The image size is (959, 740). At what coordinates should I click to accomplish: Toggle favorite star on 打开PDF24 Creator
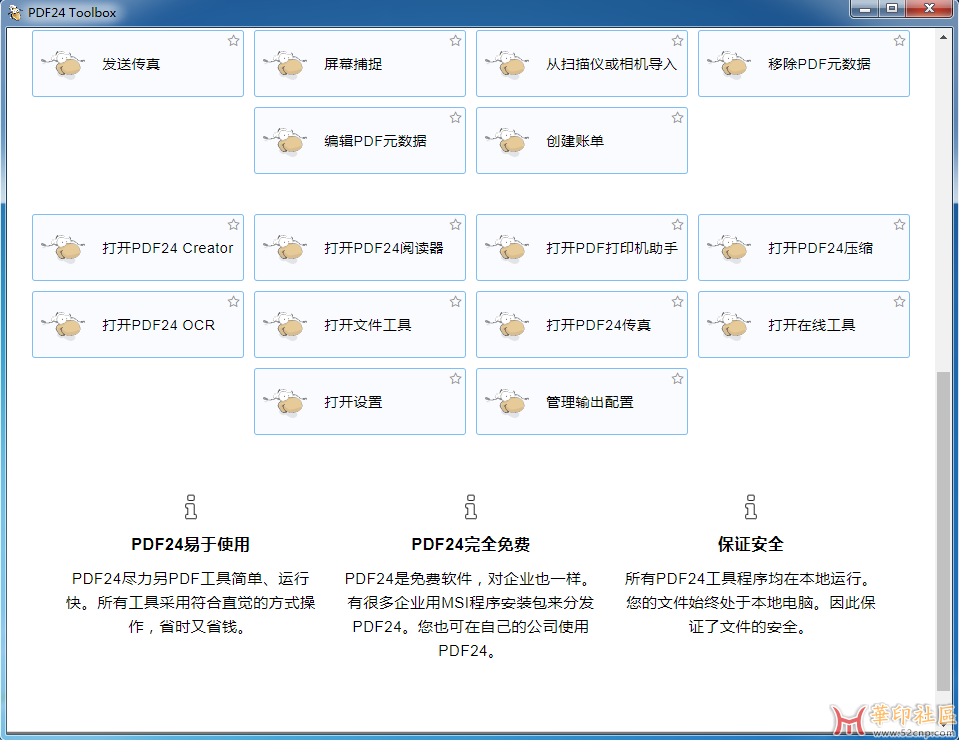pos(234,225)
